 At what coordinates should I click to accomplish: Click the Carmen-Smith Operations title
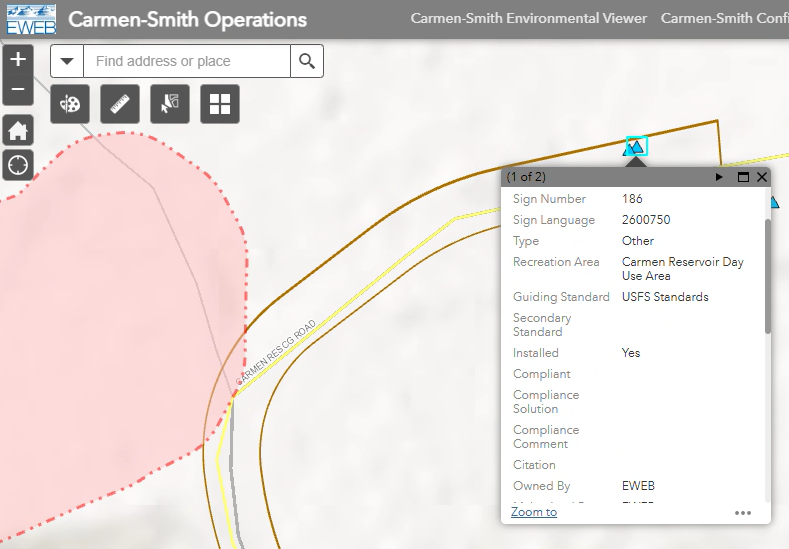[x=187, y=20]
